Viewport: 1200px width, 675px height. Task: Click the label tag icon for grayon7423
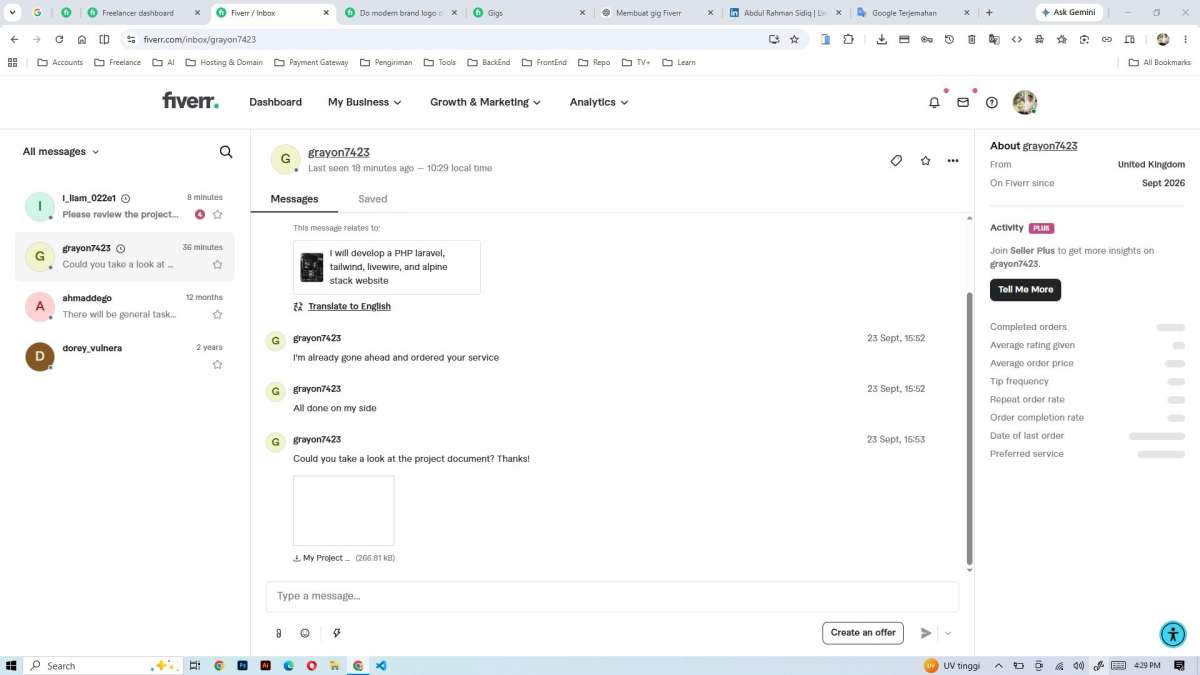point(896,160)
